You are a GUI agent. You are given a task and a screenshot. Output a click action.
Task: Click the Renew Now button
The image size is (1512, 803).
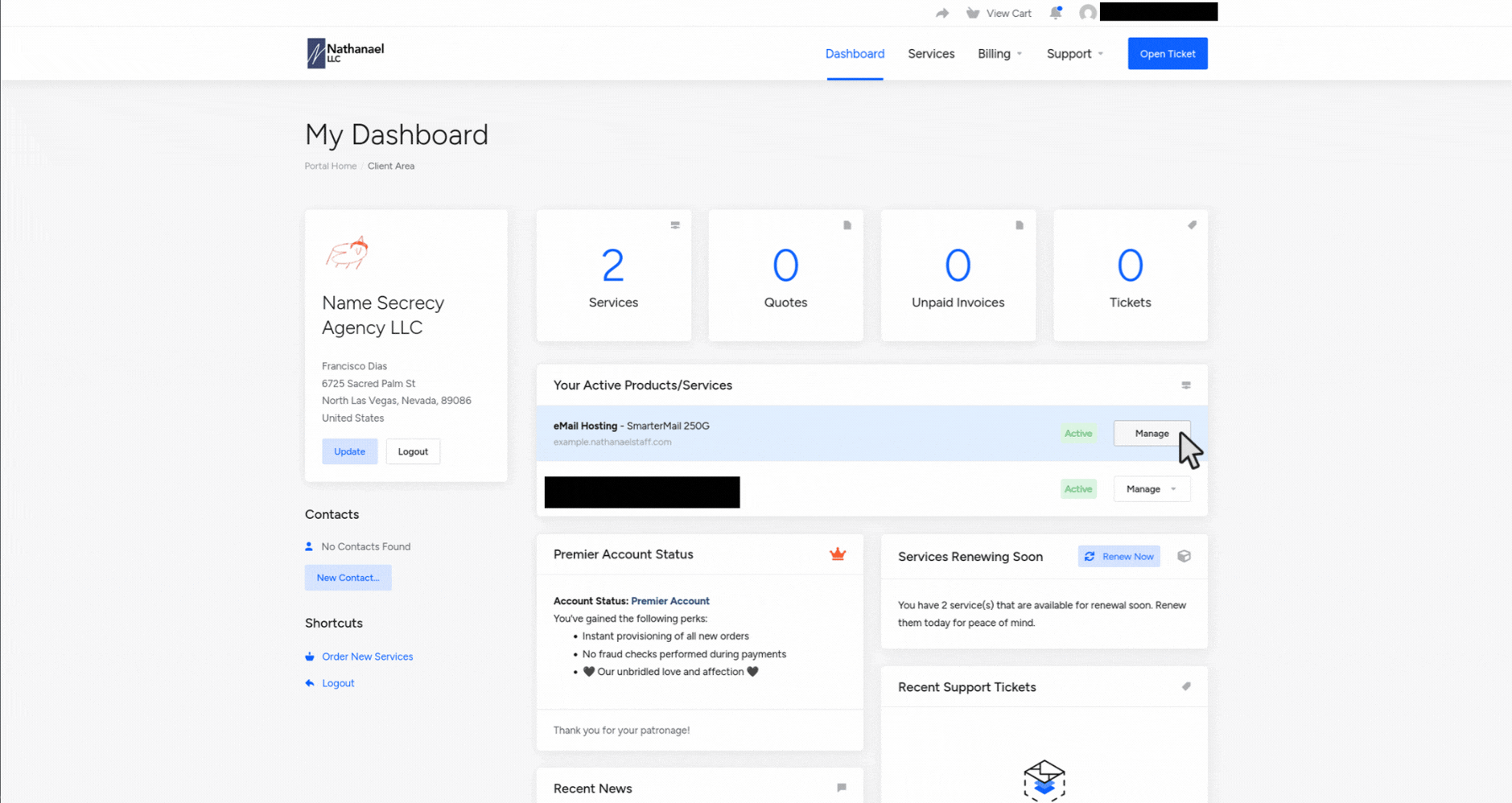(1119, 556)
